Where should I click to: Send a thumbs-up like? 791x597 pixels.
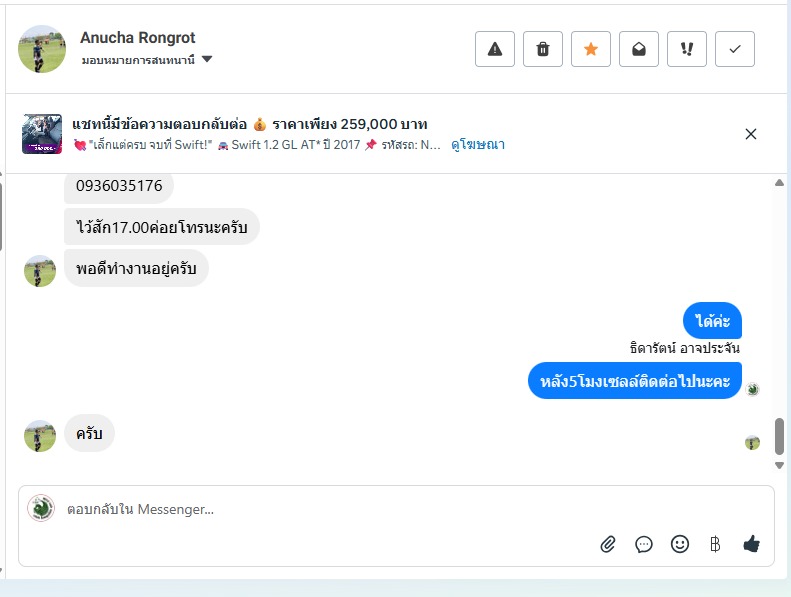pyautogui.click(x=751, y=544)
